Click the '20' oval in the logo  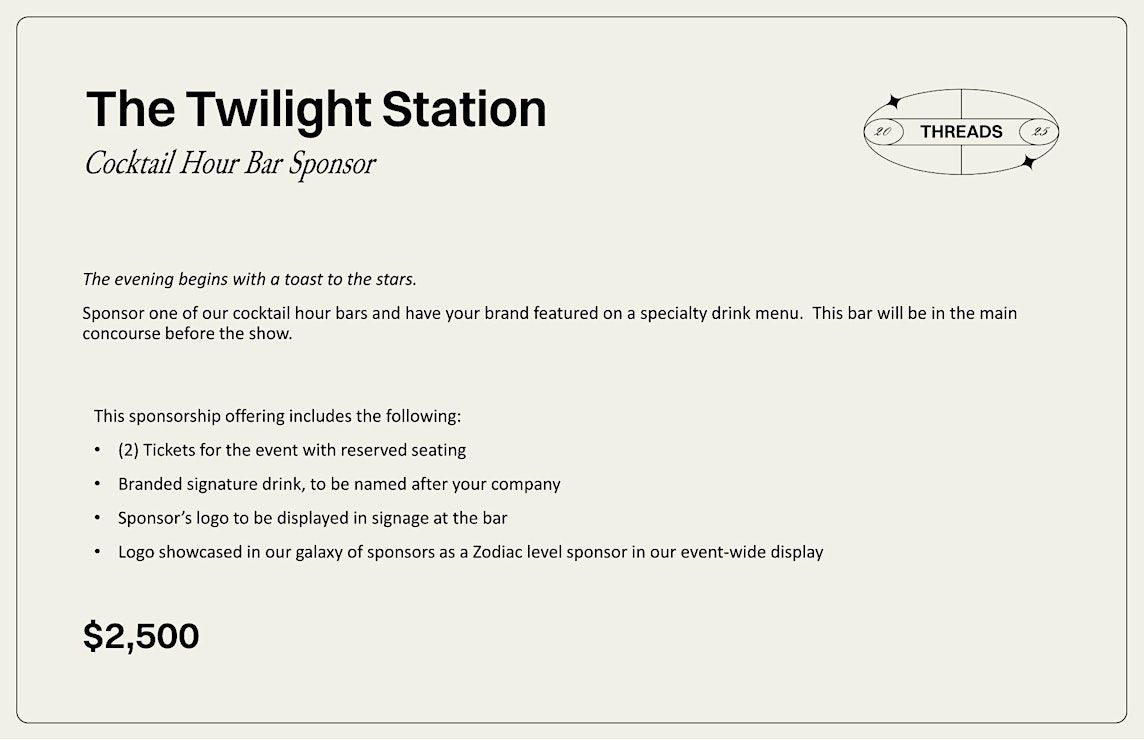884,132
